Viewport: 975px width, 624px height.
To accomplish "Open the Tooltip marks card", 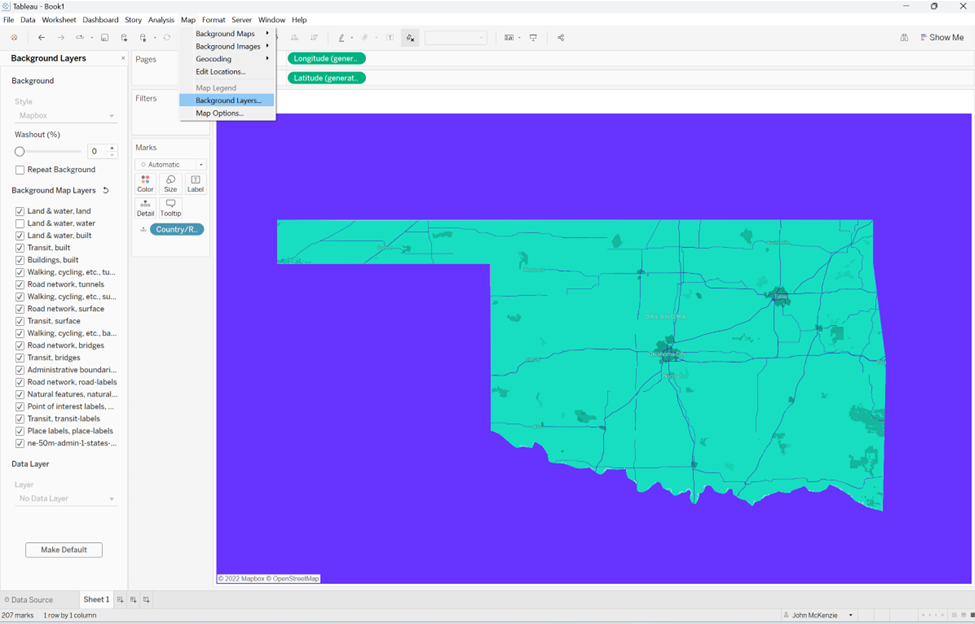I will pos(170,208).
